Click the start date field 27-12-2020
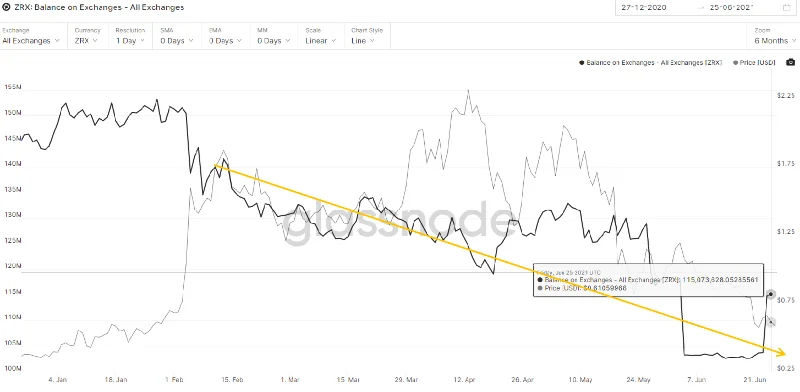 point(644,8)
